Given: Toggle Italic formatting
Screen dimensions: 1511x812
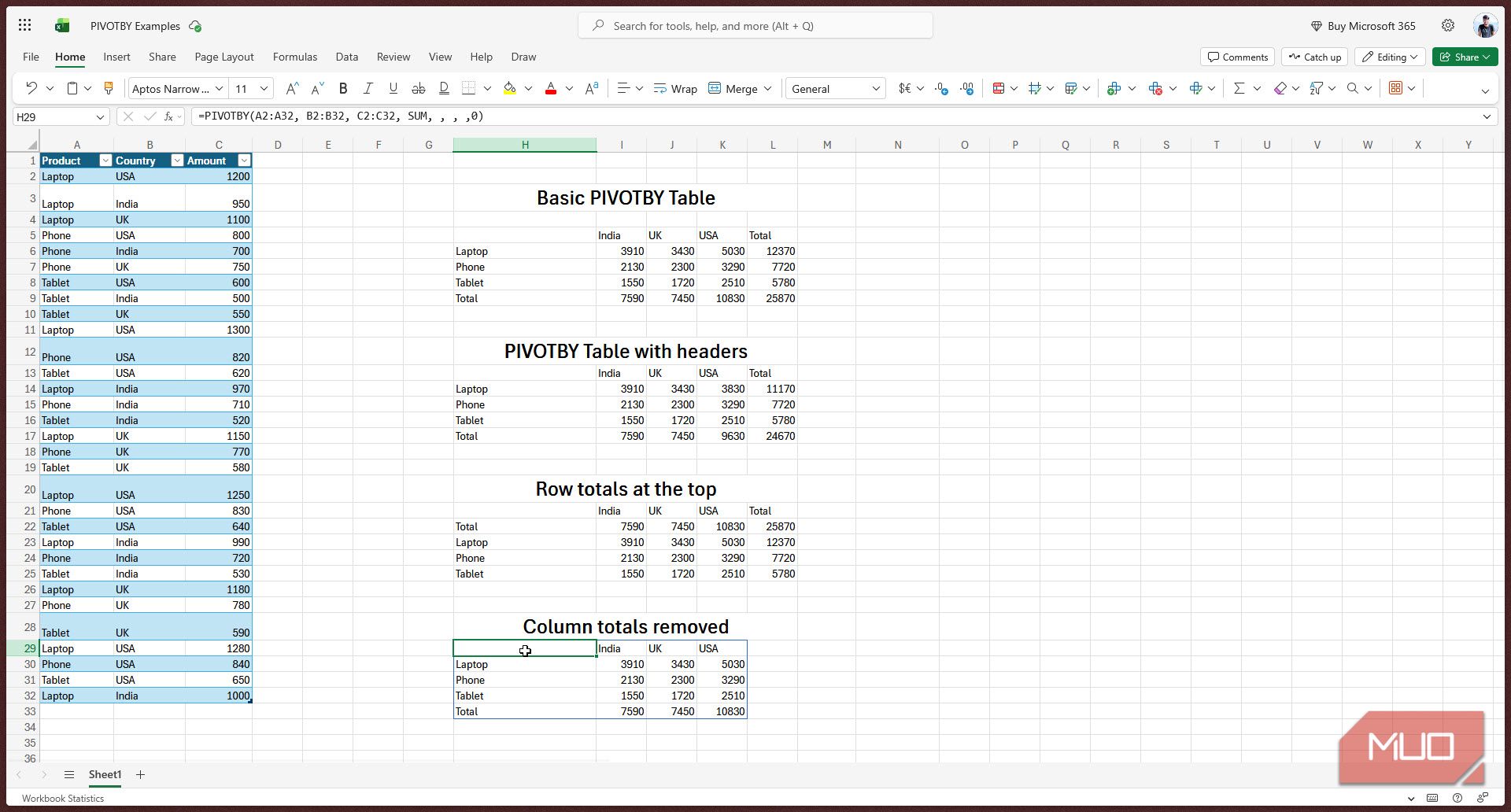Looking at the screenshot, I should click(x=368, y=88).
